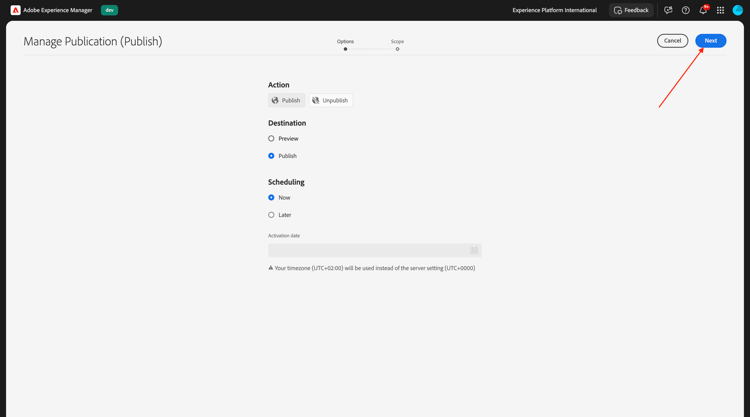Select the Publish action button
The height and width of the screenshot is (417, 750).
pyautogui.click(x=287, y=100)
